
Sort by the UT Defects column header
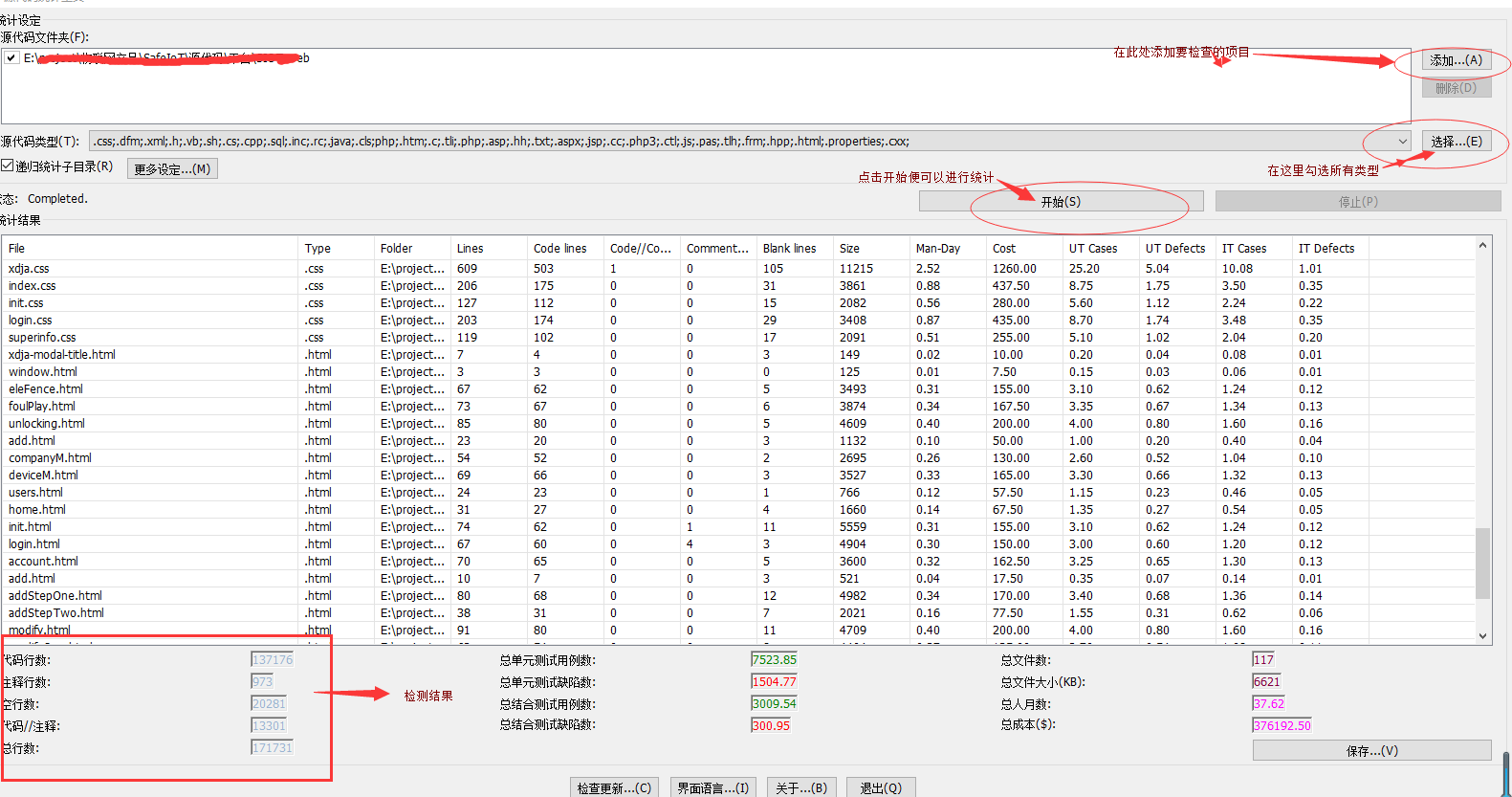click(1177, 248)
